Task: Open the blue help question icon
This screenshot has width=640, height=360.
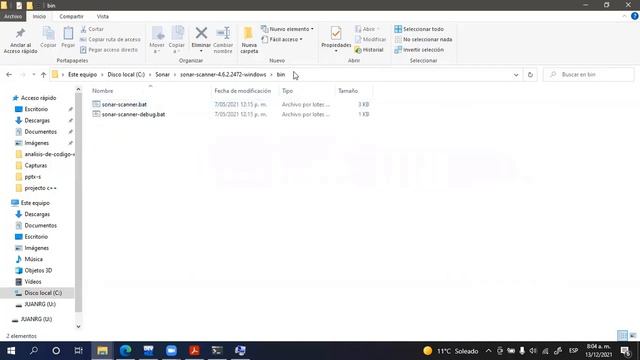Action: click(634, 16)
